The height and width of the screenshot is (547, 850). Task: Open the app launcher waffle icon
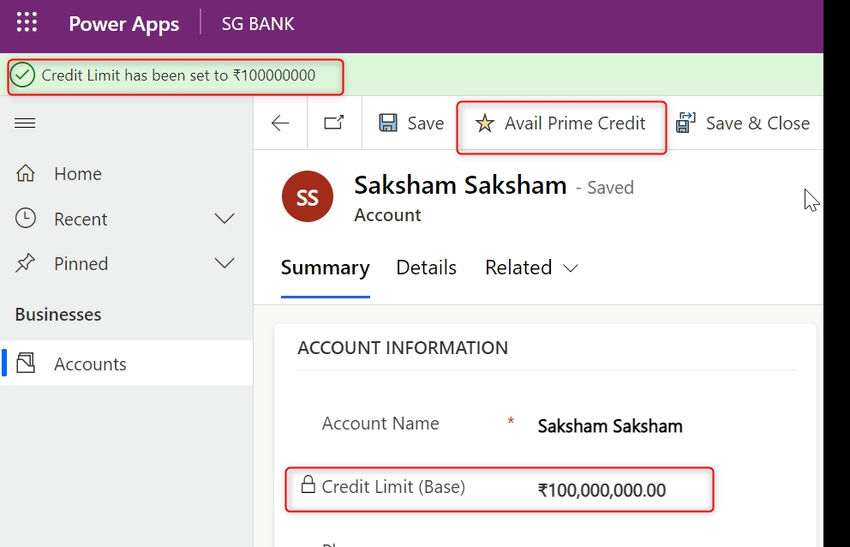(27, 23)
